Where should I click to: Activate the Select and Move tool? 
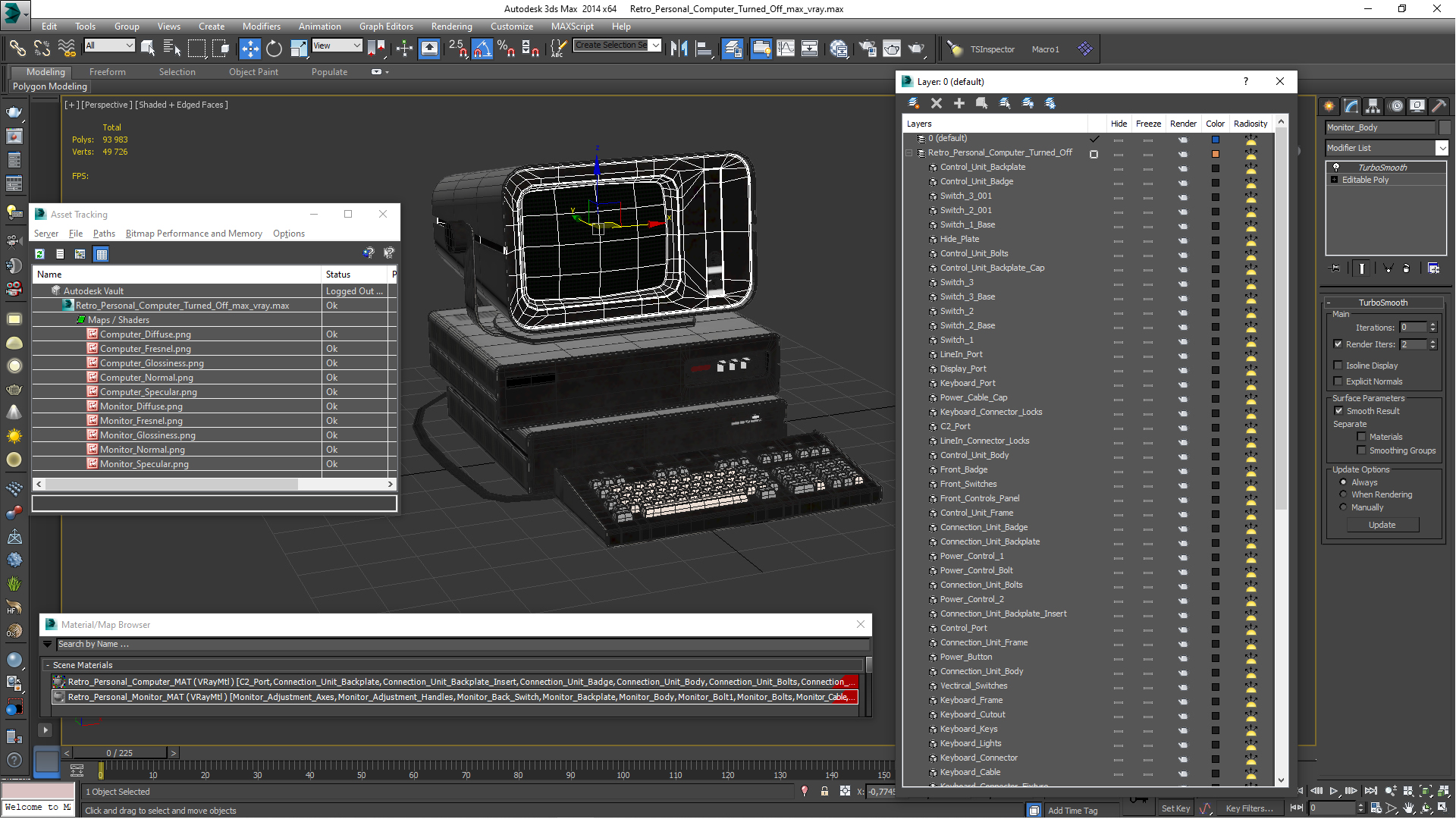249,49
